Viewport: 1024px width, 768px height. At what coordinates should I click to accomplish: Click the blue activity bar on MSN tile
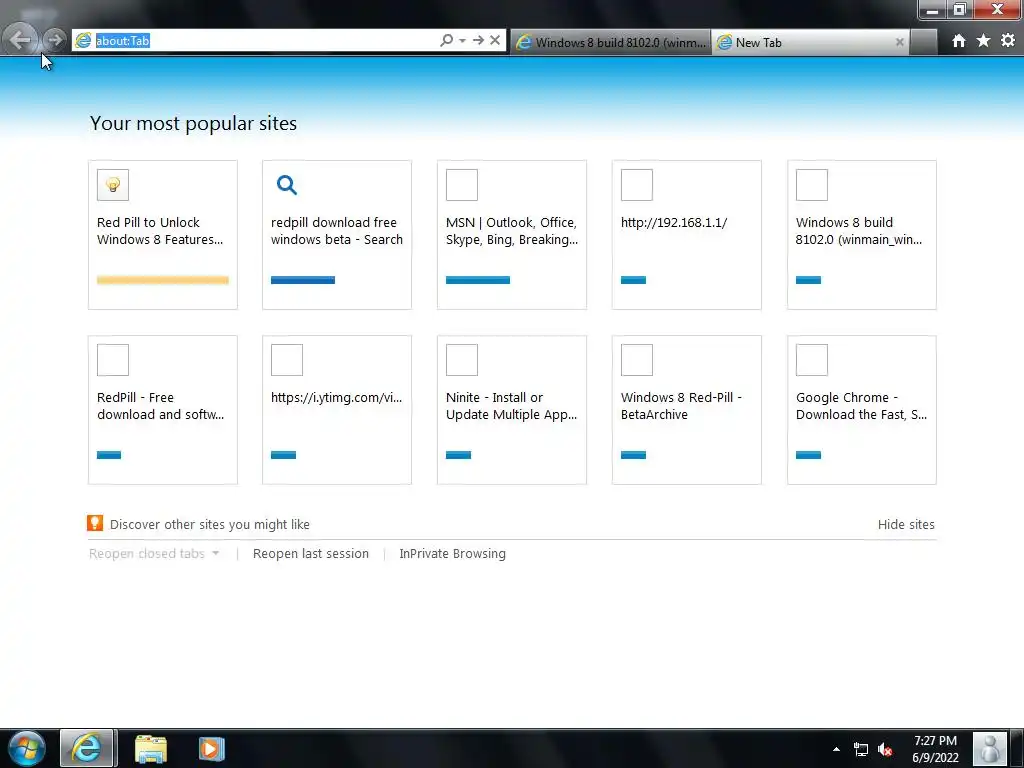[478, 280]
